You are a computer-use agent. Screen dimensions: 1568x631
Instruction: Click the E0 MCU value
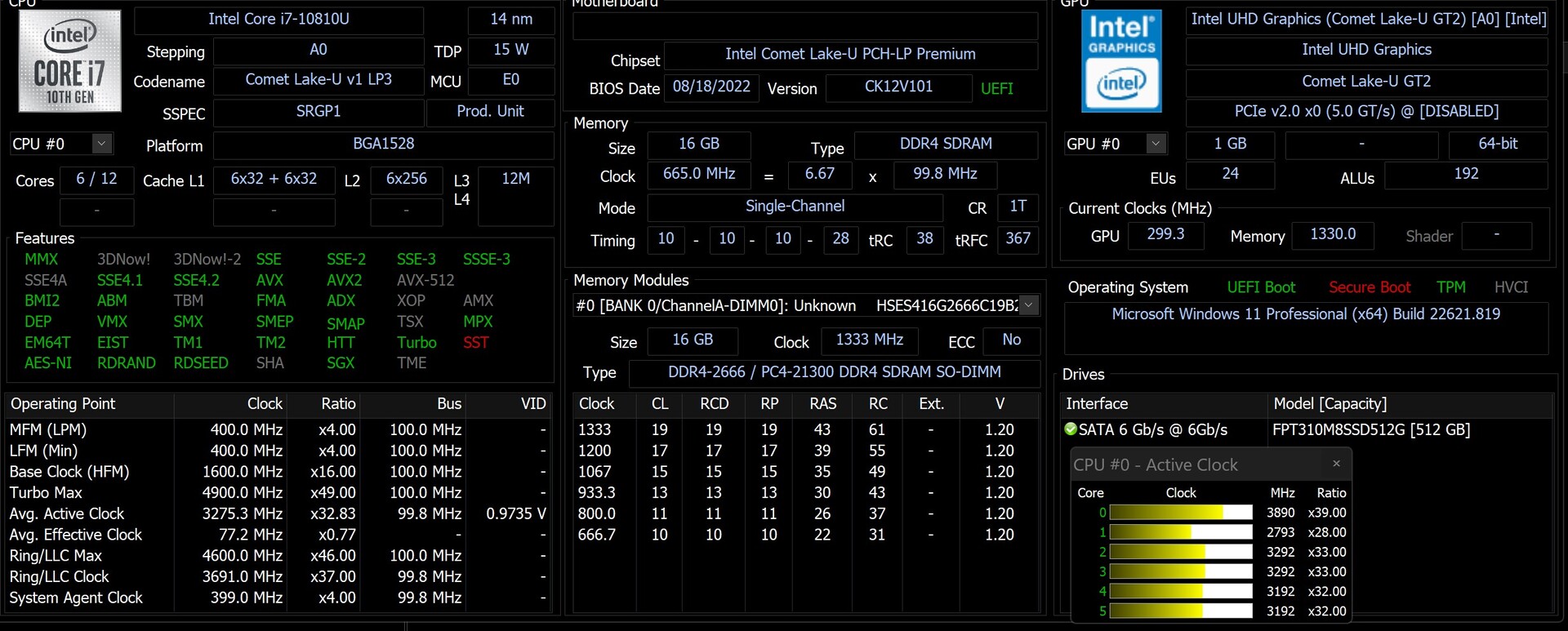pos(511,81)
